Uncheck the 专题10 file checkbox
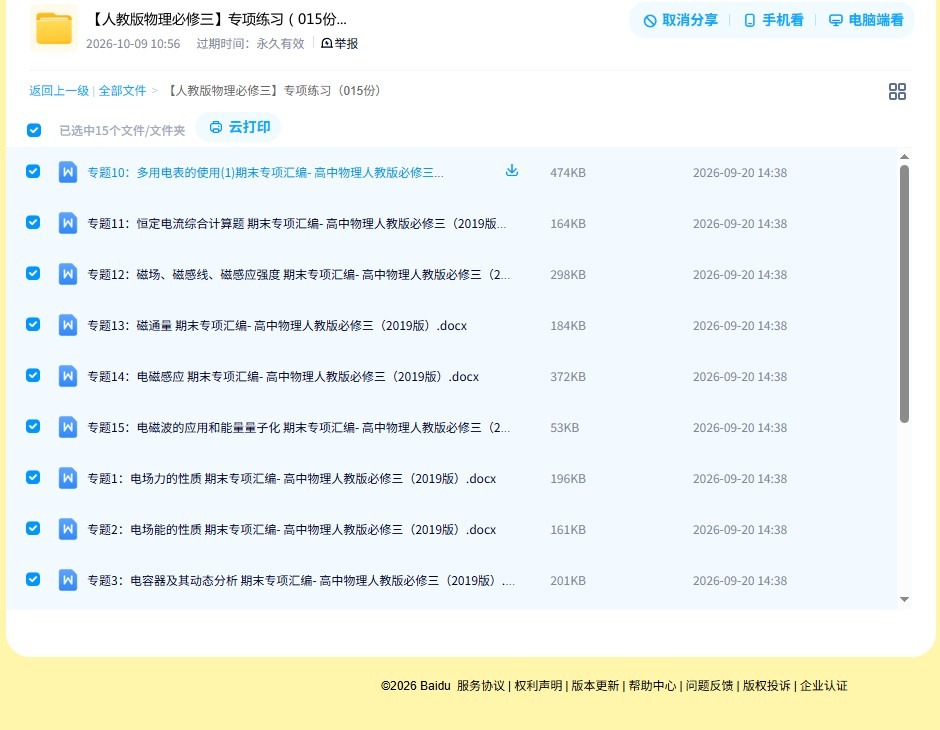 (33, 171)
